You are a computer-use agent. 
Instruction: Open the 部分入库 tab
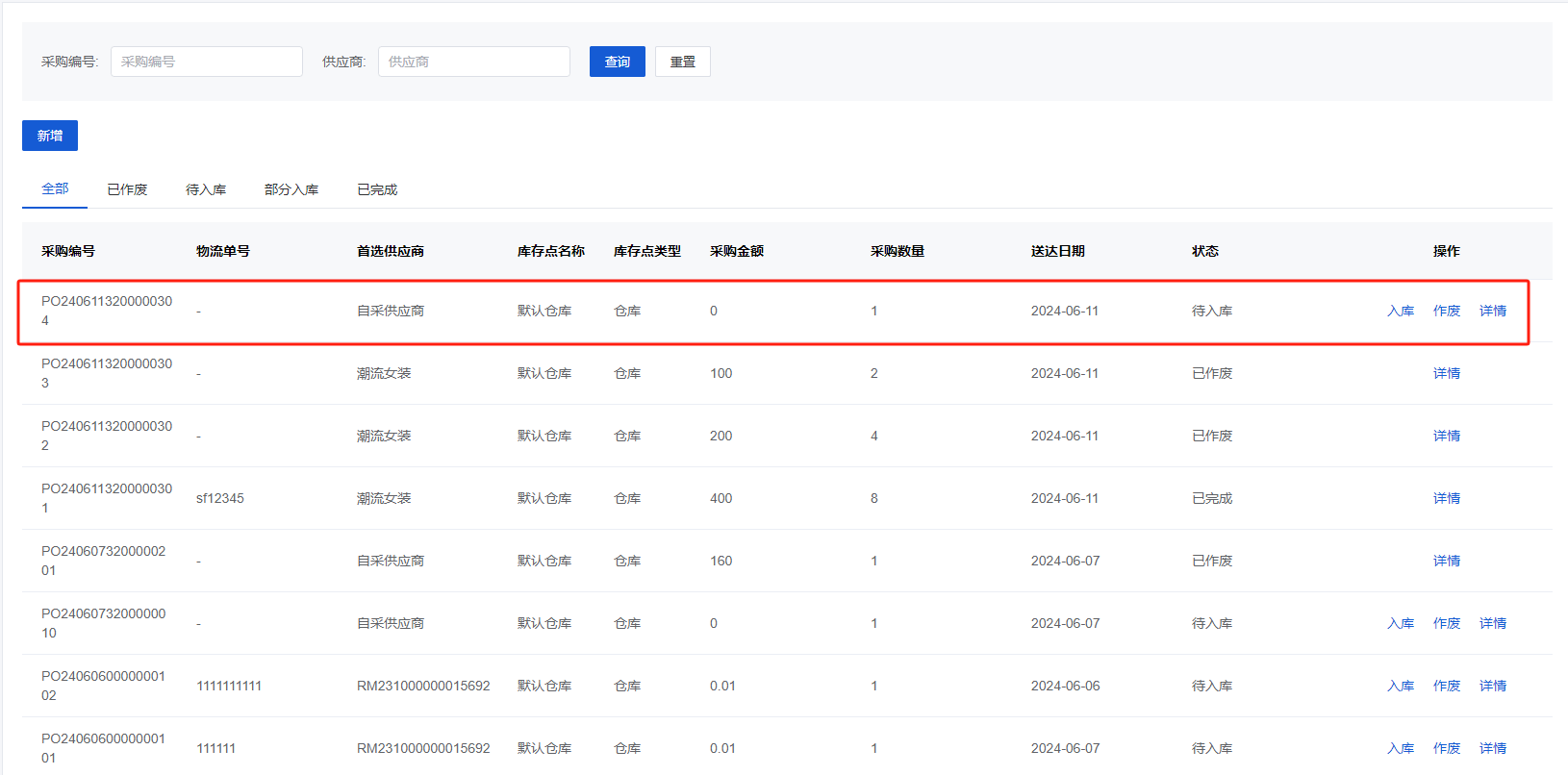coord(291,189)
